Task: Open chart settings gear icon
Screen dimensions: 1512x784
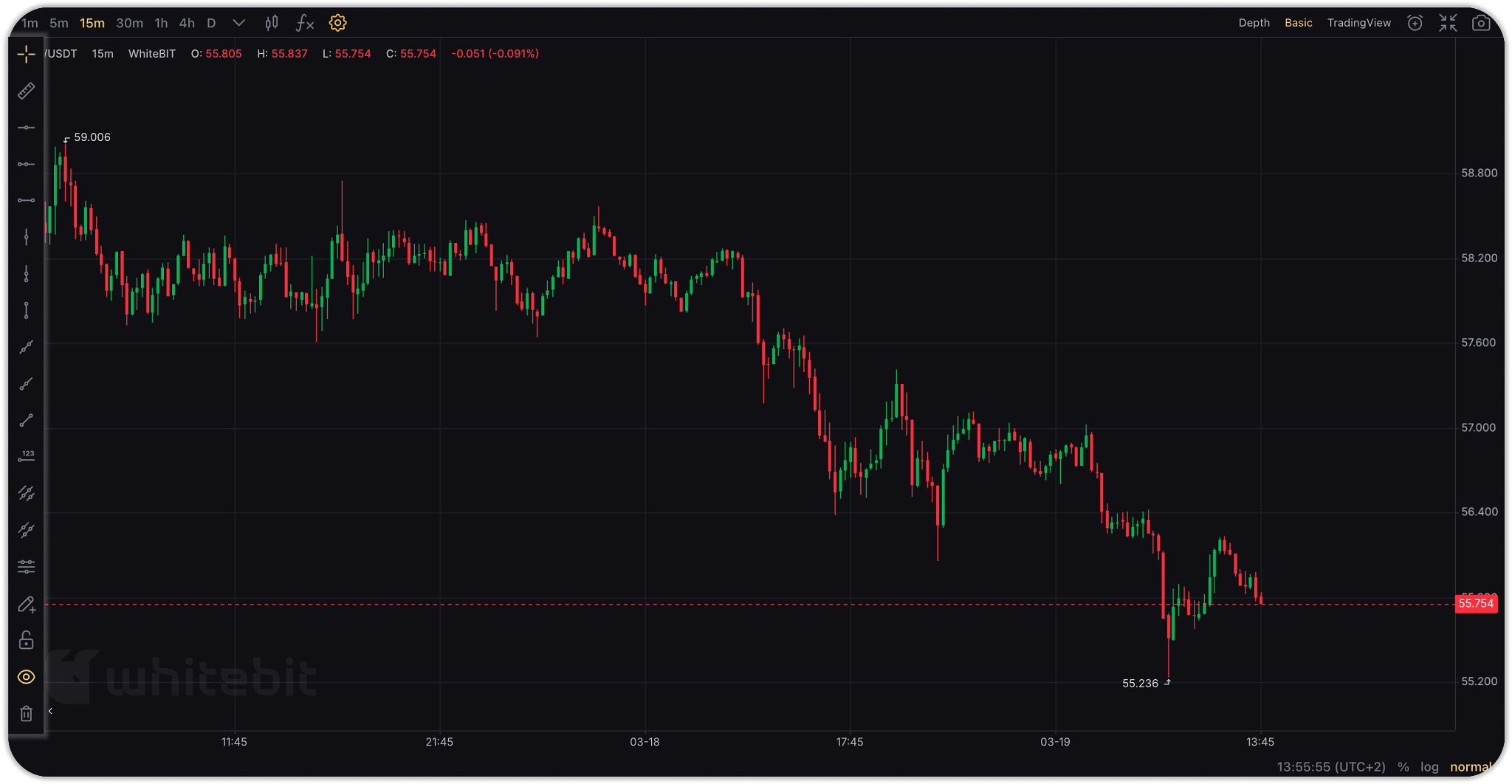Action: coord(337,23)
